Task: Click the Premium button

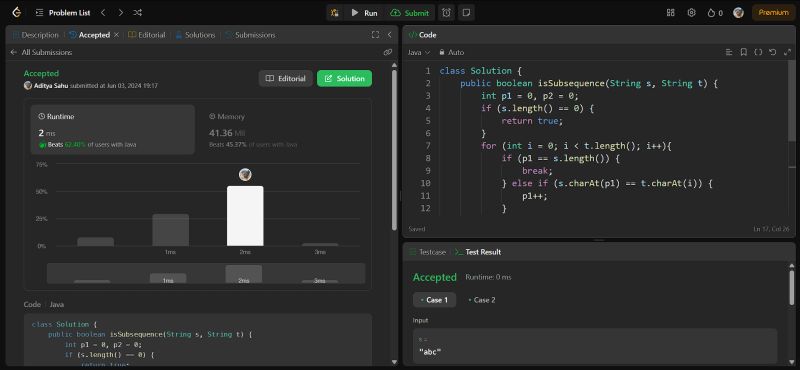Action: click(773, 13)
